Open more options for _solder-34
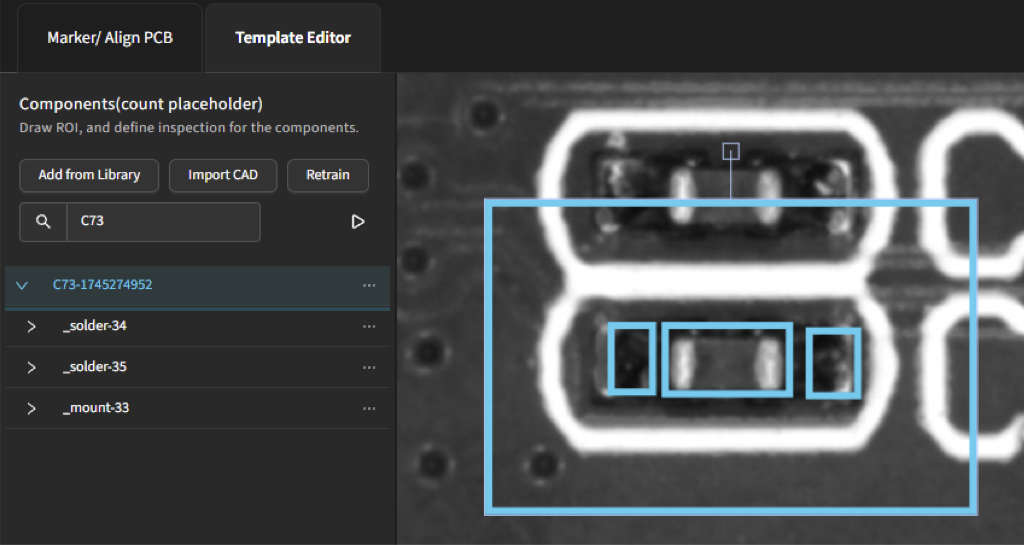1024x545 pixels. [x=369, y=326]
